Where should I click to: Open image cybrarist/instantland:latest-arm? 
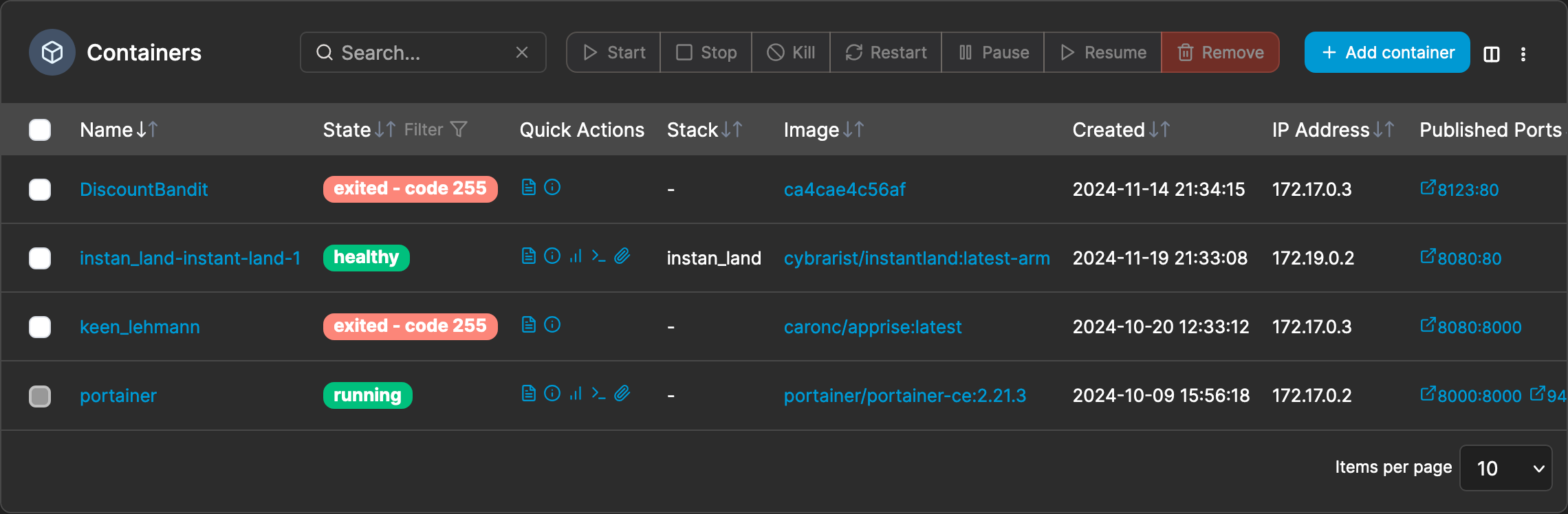(917, 258)
